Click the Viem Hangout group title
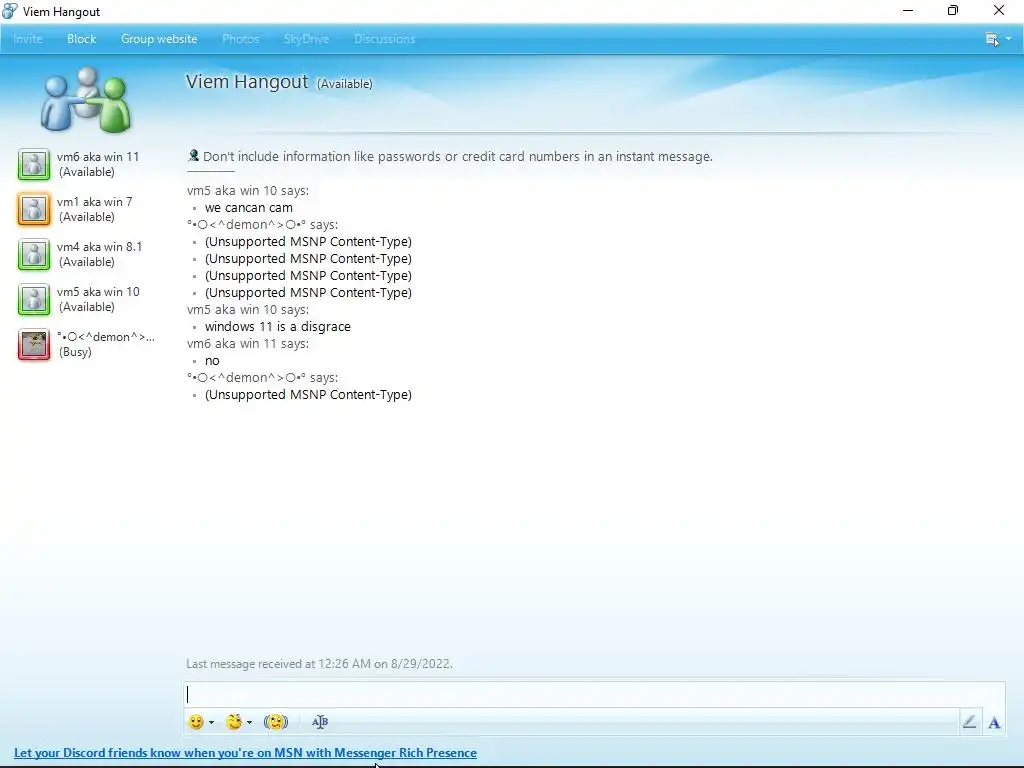1024x768 pixels. coord(247,82)
